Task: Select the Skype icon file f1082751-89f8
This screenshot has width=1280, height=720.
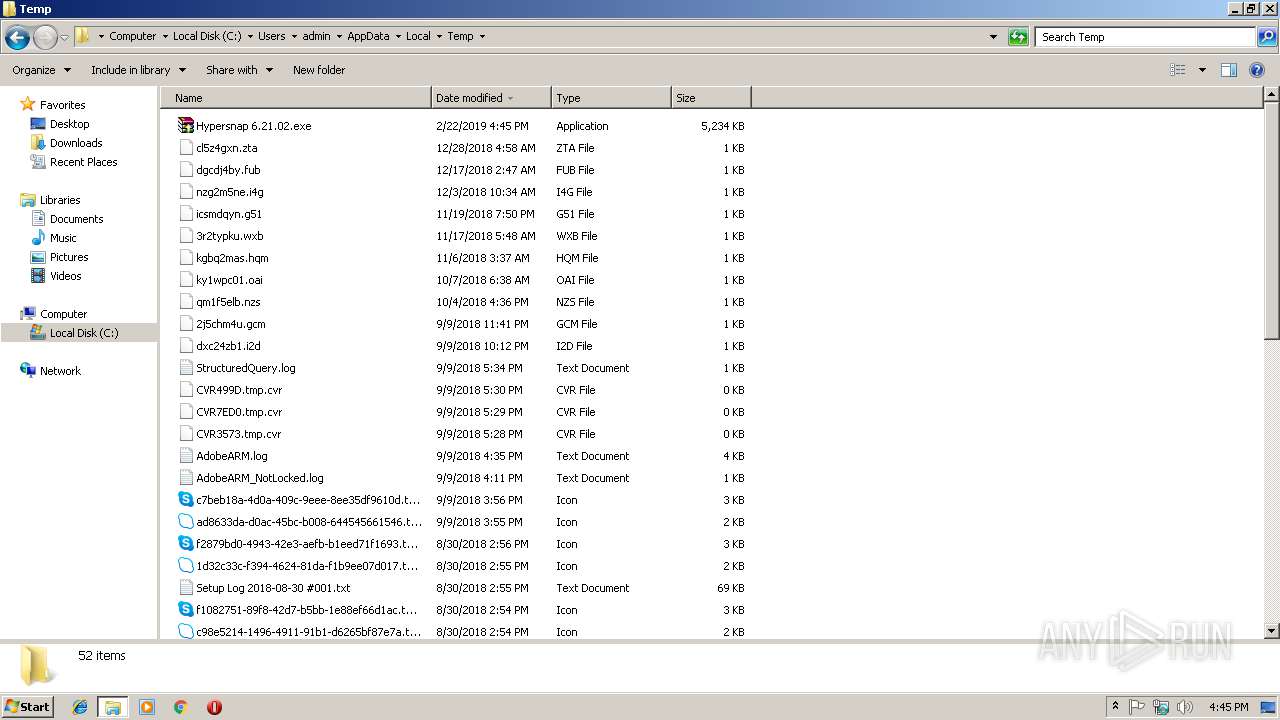Action: click(x=186, y=610)
